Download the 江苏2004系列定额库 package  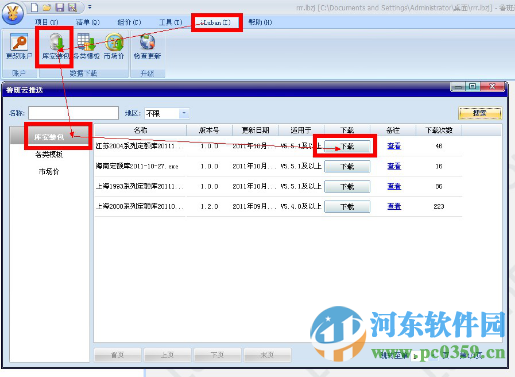(x=347, y=146)
